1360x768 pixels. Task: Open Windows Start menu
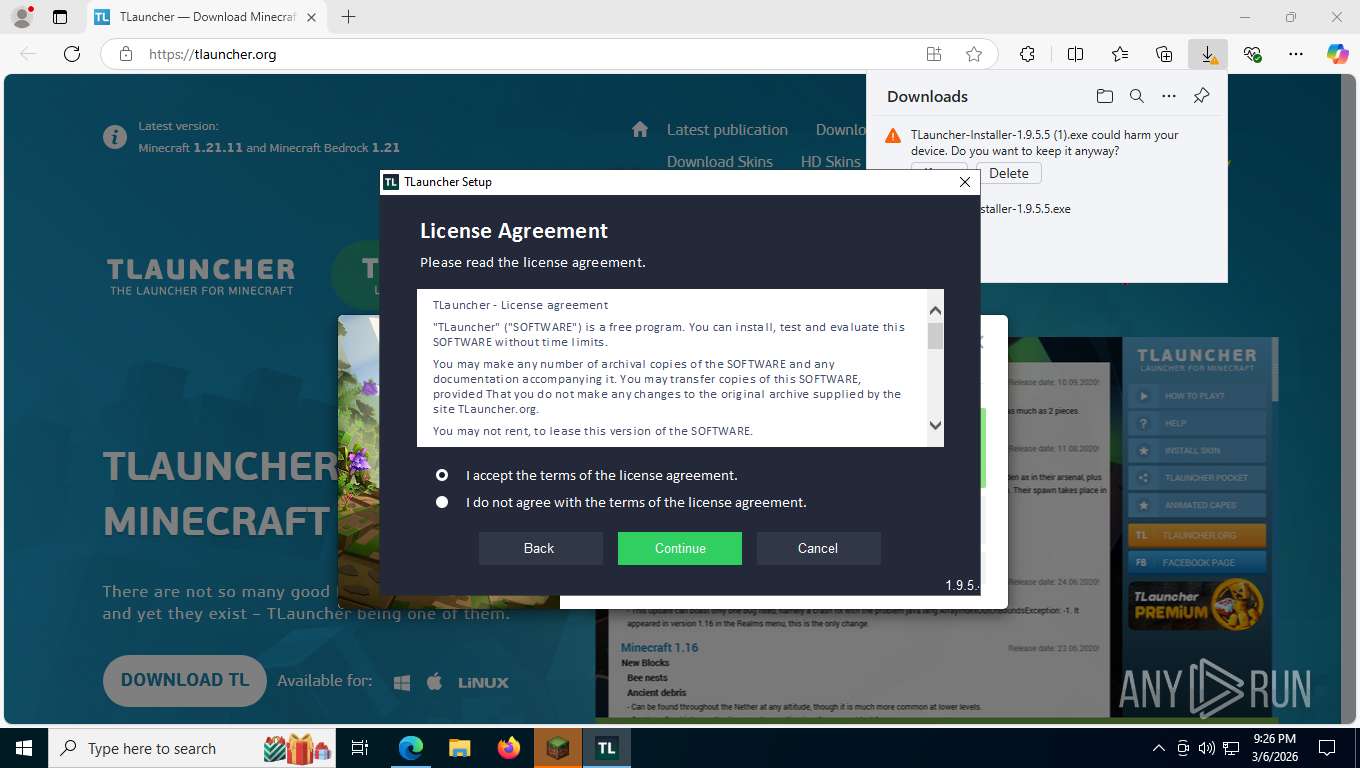(x=23, y=748)
